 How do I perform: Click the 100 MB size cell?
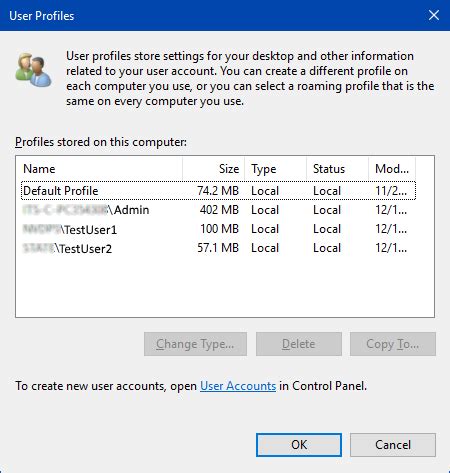click(219, 229)
